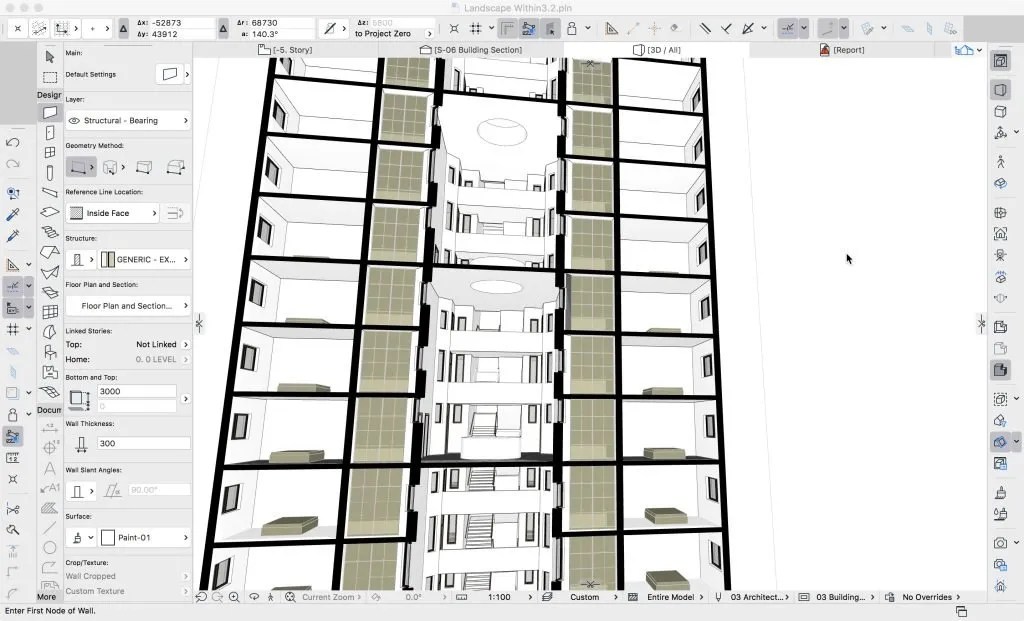This screenshot has height=621, width=1024.
Task: Open the Inside Face reference line dropdown
Action: pos(112,213)
